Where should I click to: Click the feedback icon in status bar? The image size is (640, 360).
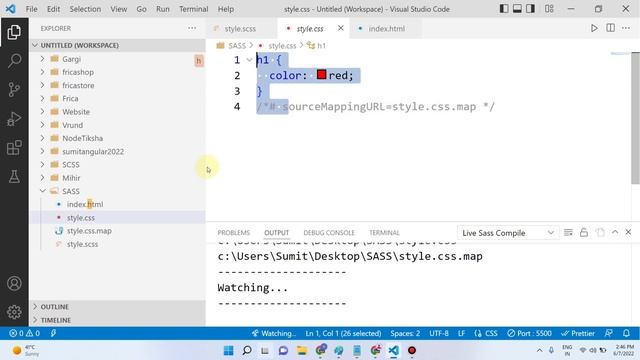608,333
